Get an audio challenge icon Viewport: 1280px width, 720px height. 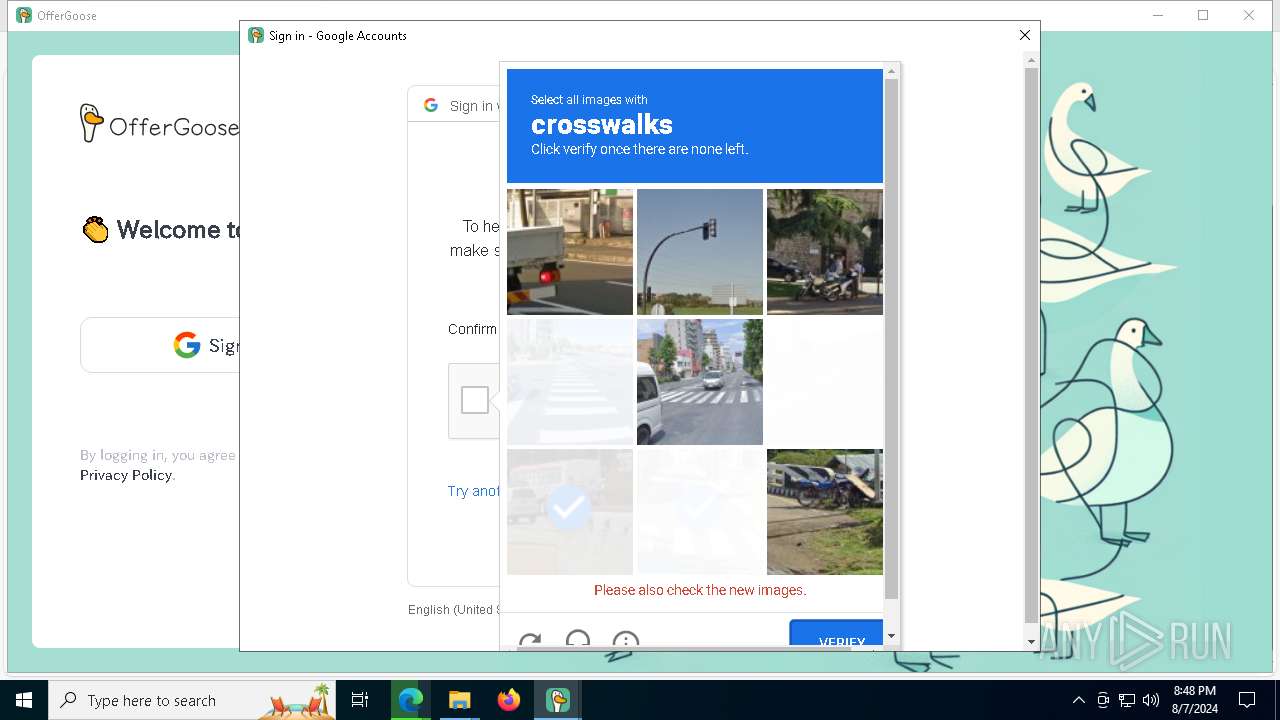pyautogui.click(x=578, y=640)
